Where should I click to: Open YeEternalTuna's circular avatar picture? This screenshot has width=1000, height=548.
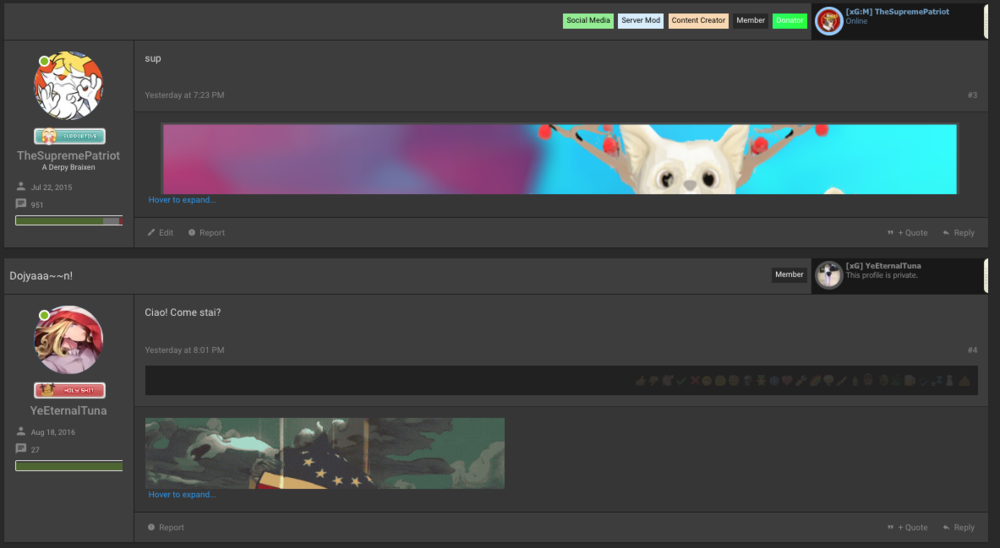[68, 339]
